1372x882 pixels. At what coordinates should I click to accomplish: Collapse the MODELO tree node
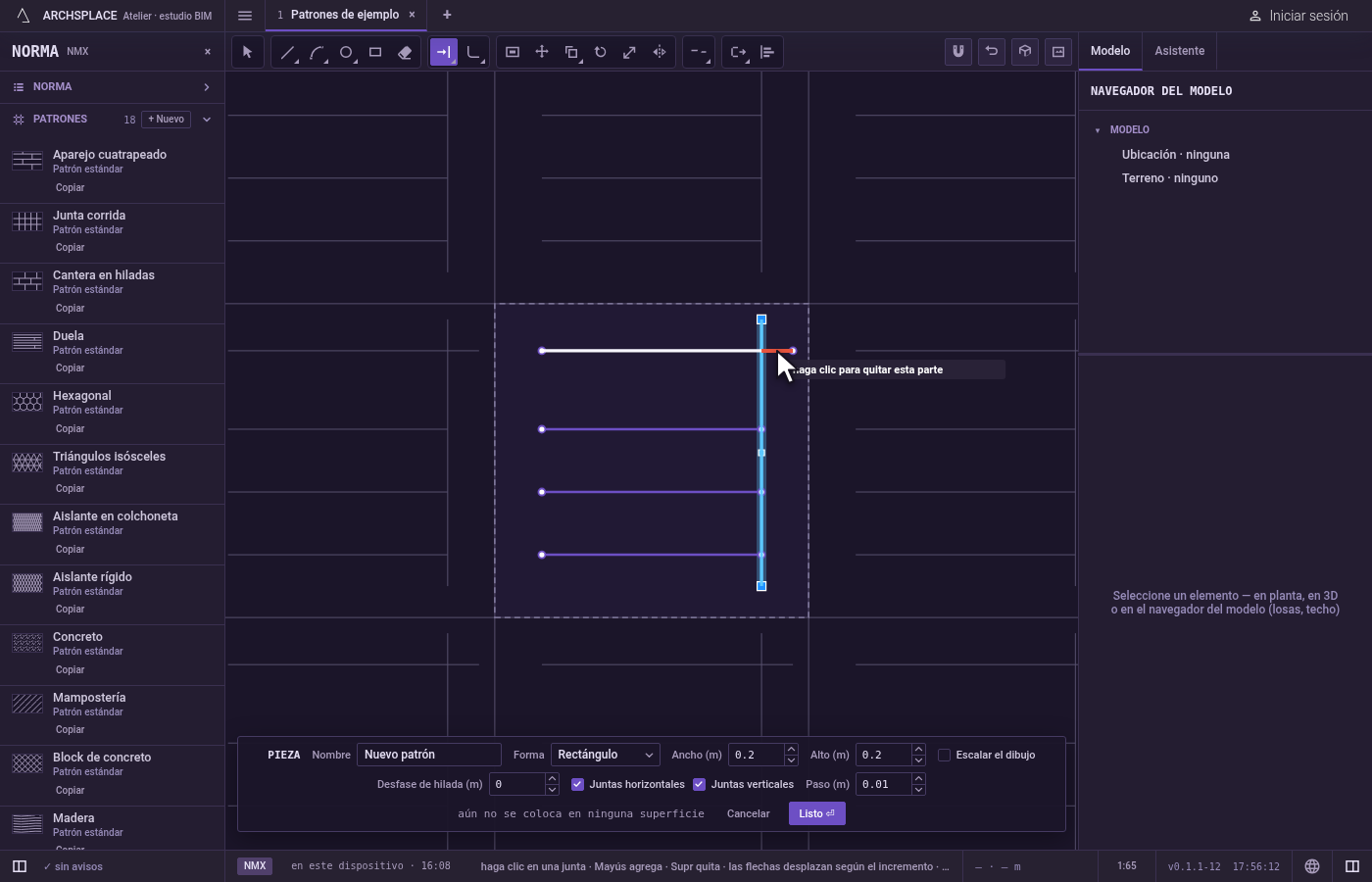[x=1098, y=130]
